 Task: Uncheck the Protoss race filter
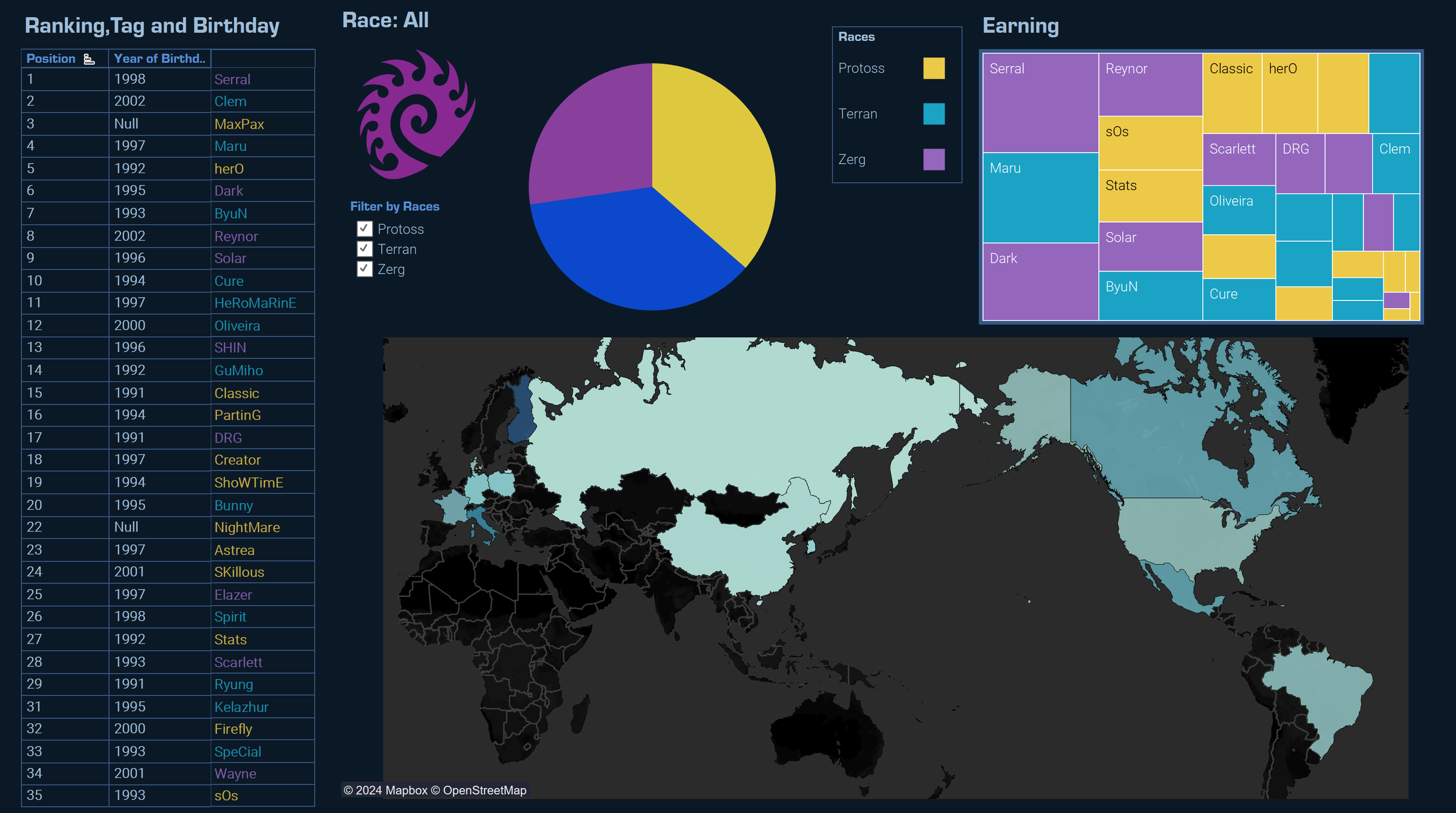[x=365, y=229]
